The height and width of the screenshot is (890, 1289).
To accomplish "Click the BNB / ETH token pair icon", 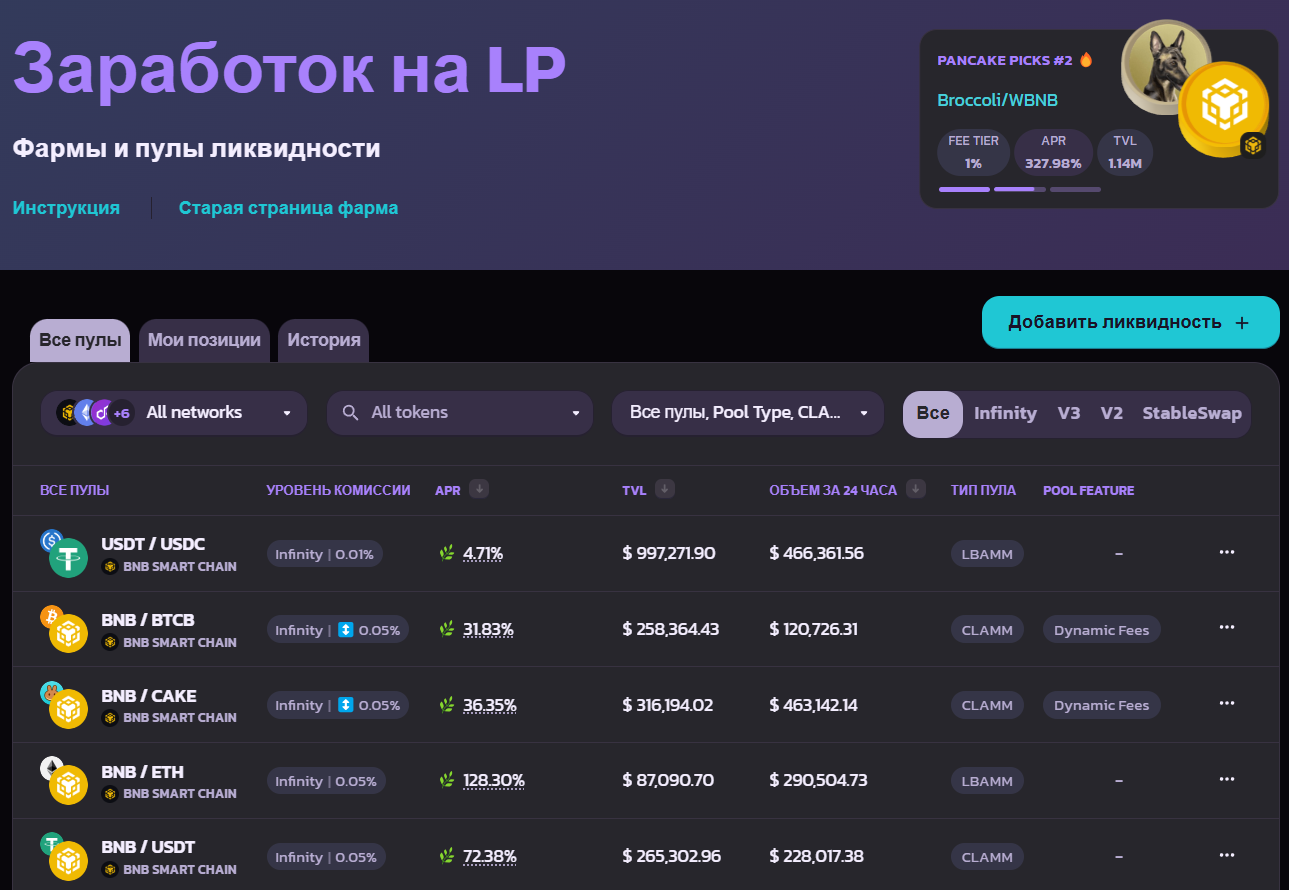I will [x=64, y=781].
